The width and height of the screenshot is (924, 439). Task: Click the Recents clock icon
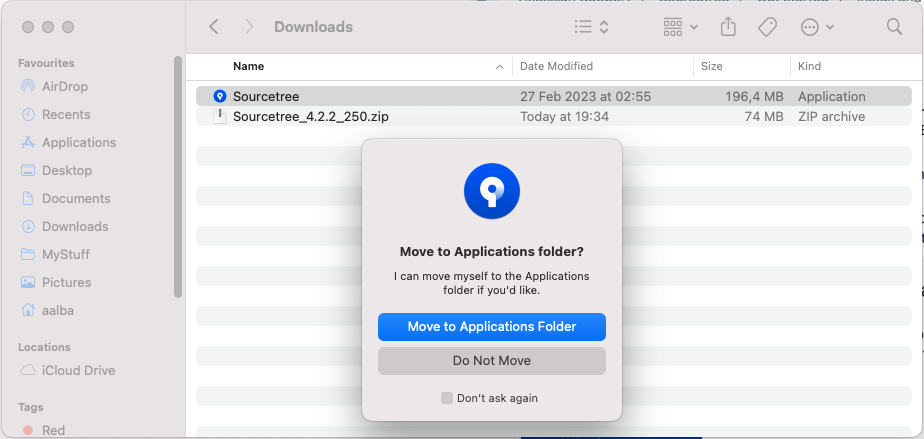point(28,114)
